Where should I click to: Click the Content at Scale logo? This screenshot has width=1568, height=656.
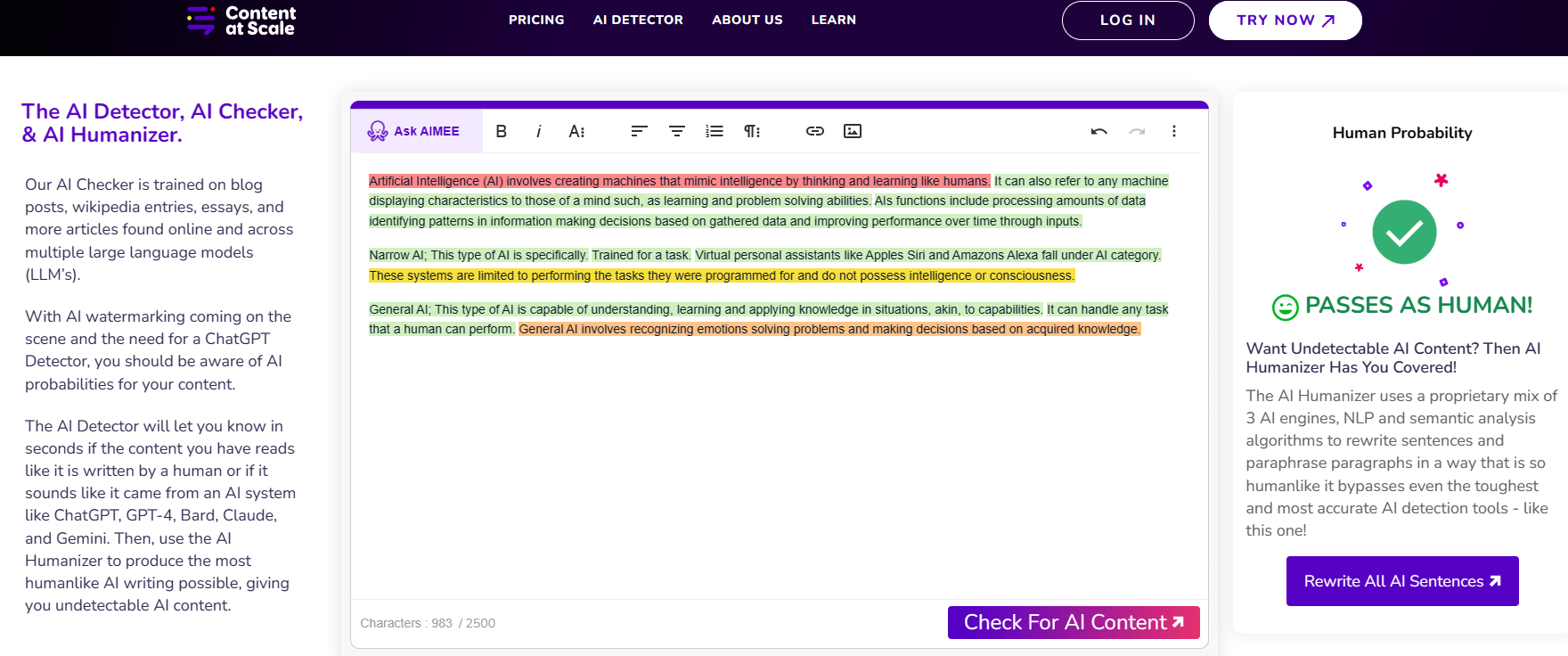tap(241, 20)
